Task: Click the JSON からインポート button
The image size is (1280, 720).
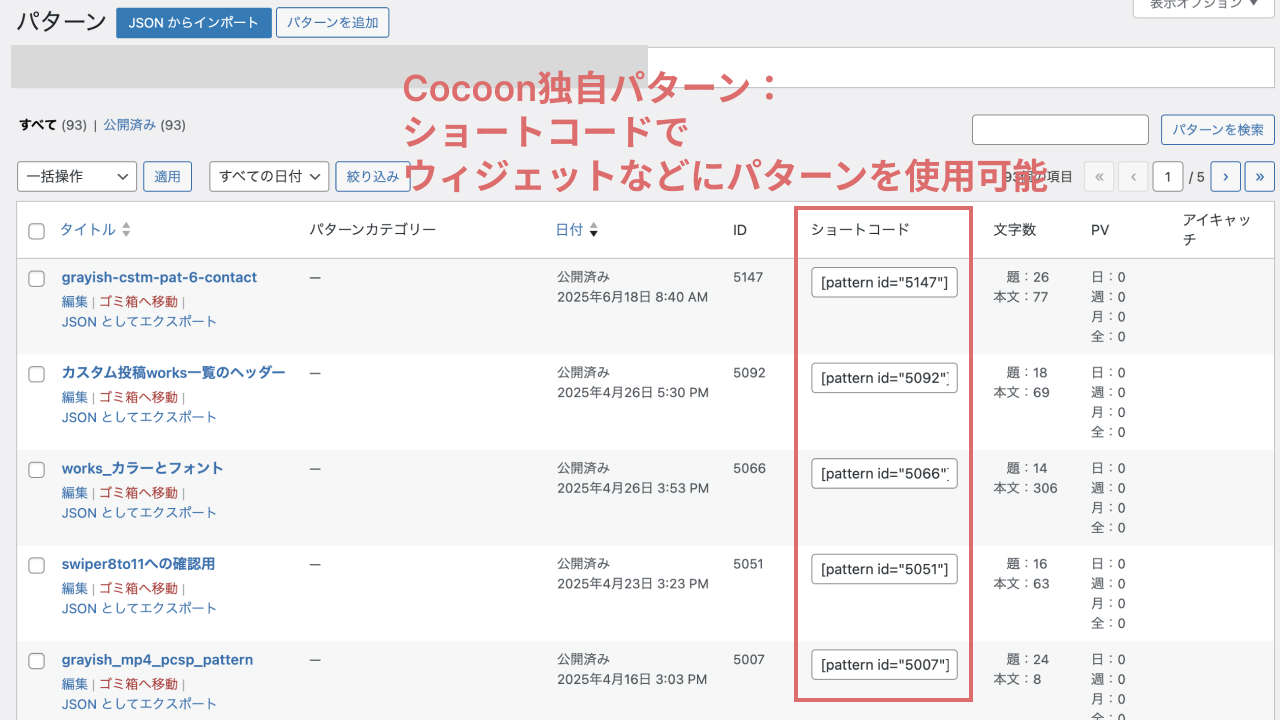Action: coord(194,23)
